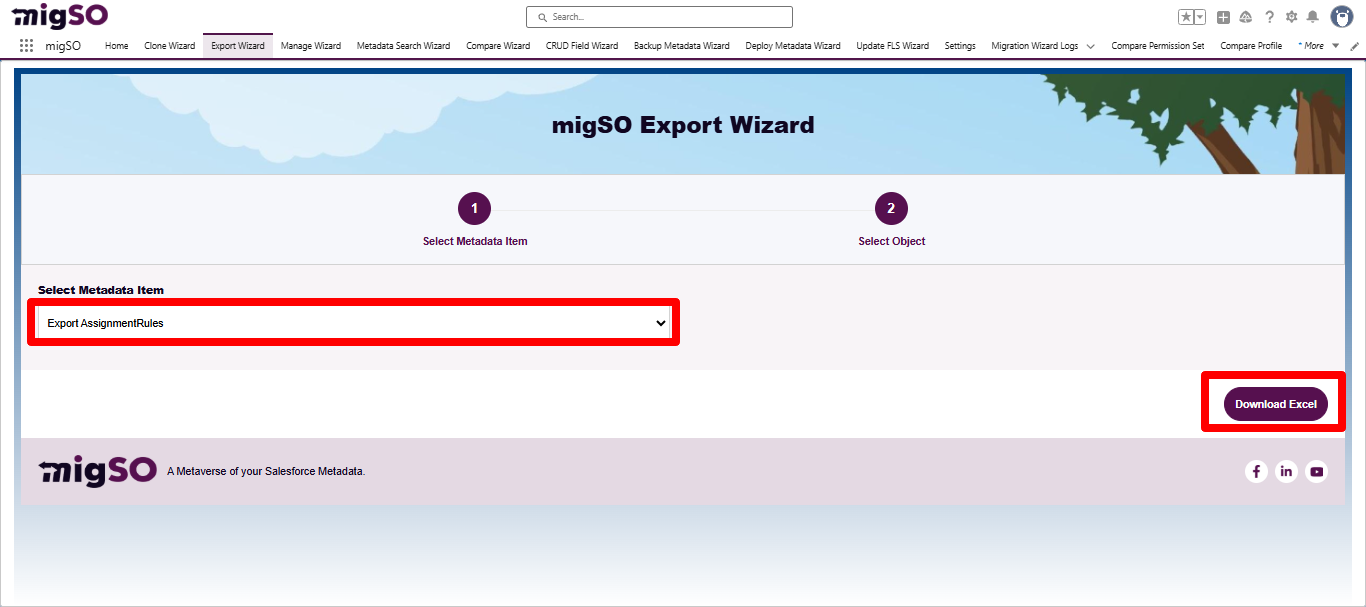The height and width of the screenshot is (607, 1366).
Task: Open the Settings tab
Action: click(960, 46)
